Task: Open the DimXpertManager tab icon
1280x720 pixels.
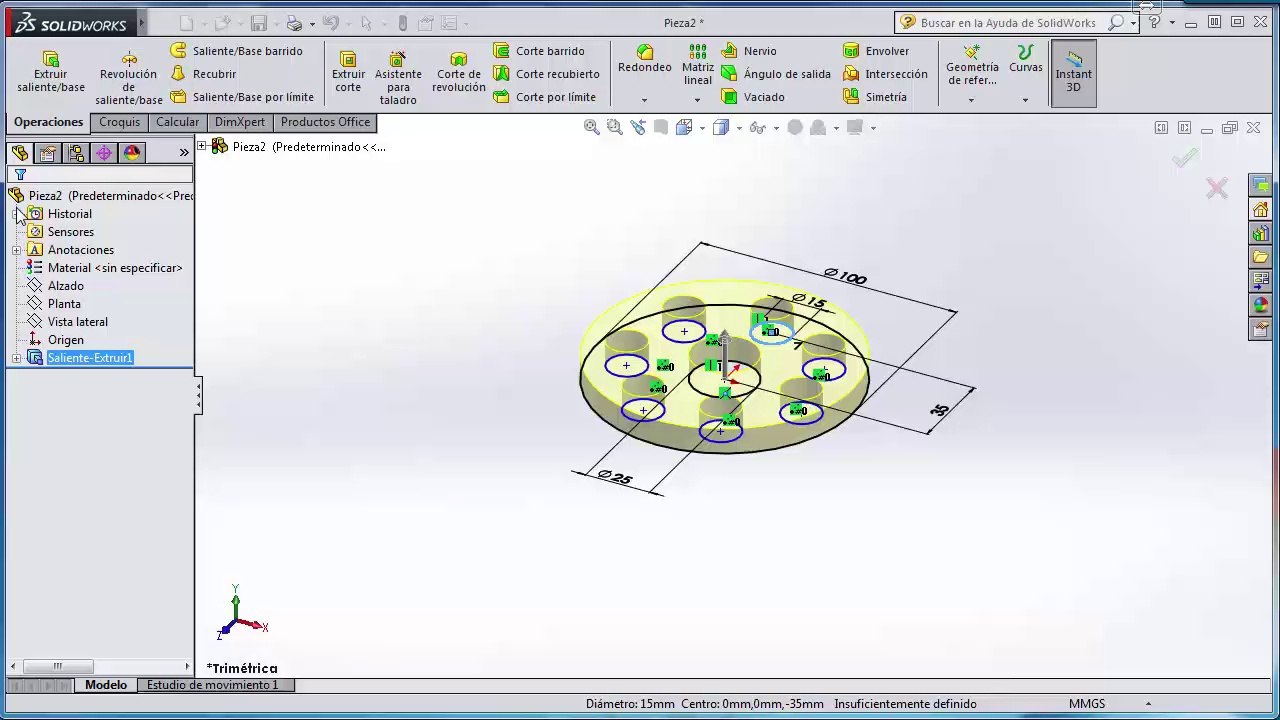Action: pos(103,153)
